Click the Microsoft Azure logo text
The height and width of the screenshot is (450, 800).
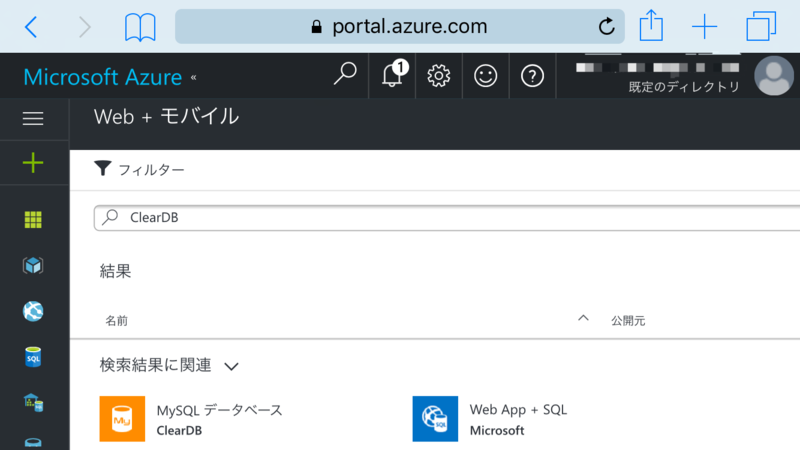click(103, 77)
